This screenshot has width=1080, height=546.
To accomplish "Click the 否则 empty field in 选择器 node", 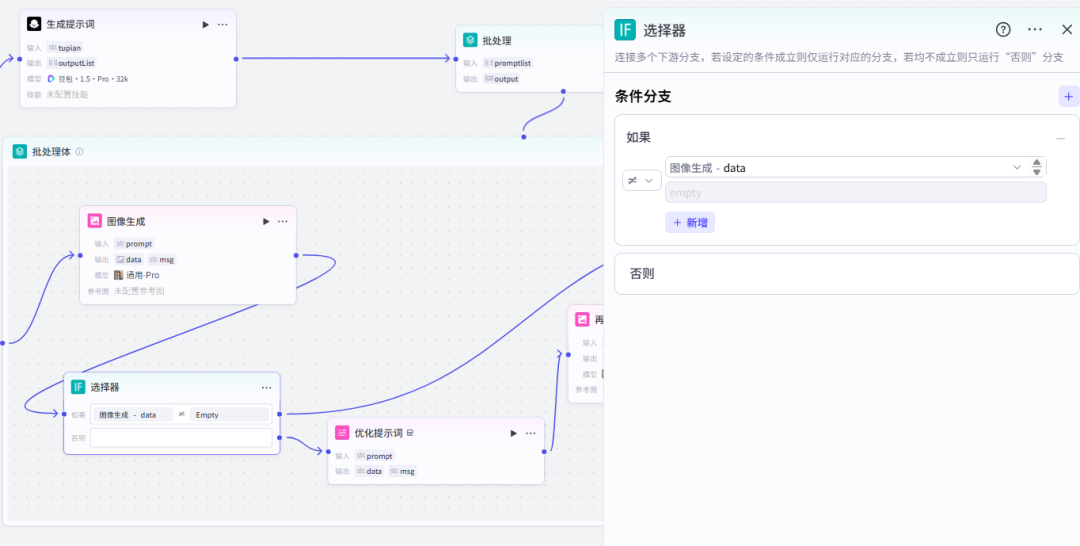I will tap(181, 438).
